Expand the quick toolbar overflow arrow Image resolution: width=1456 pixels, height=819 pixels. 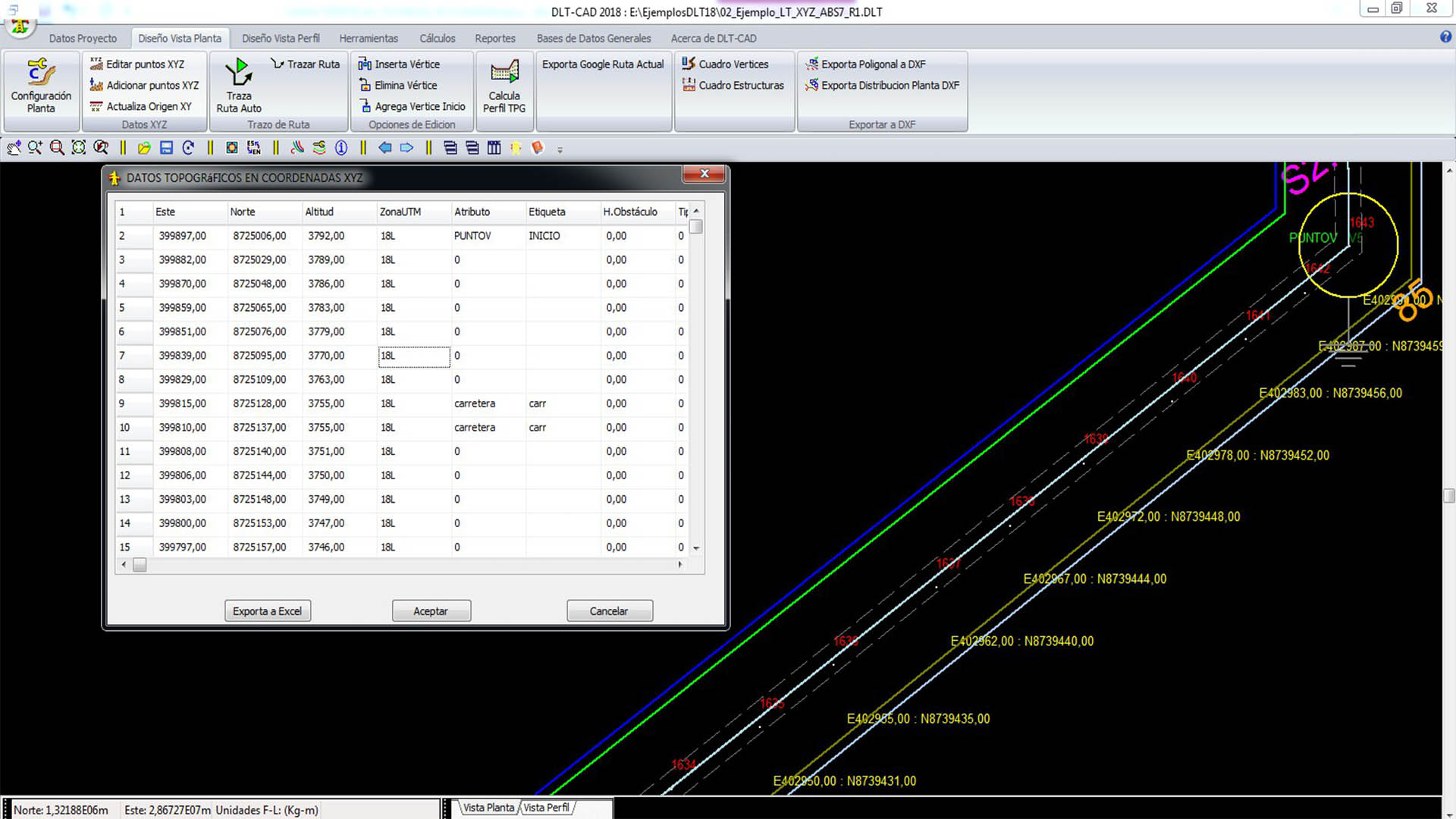[560, 150]
